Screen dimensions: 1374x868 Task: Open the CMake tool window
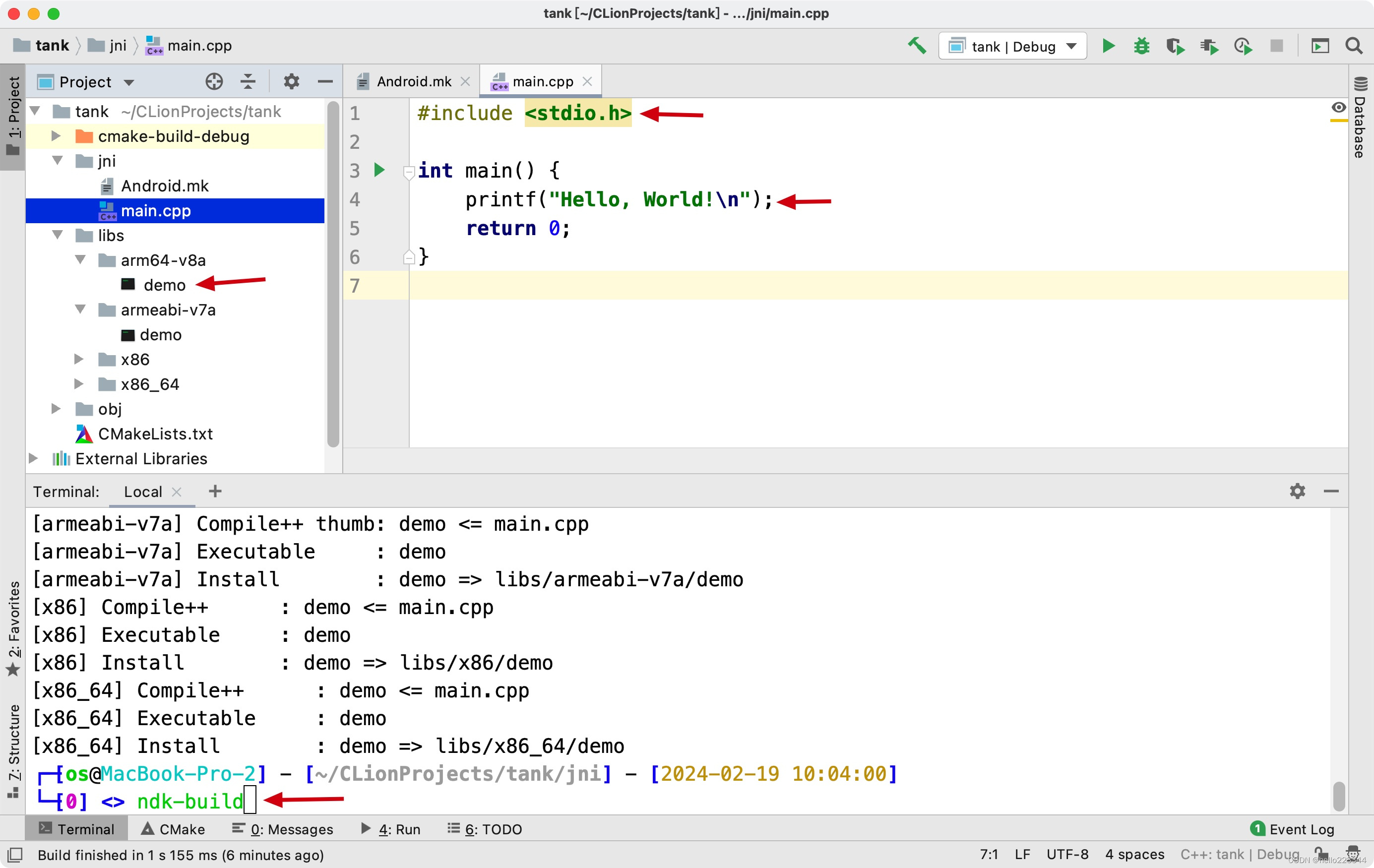click(173, 829)
